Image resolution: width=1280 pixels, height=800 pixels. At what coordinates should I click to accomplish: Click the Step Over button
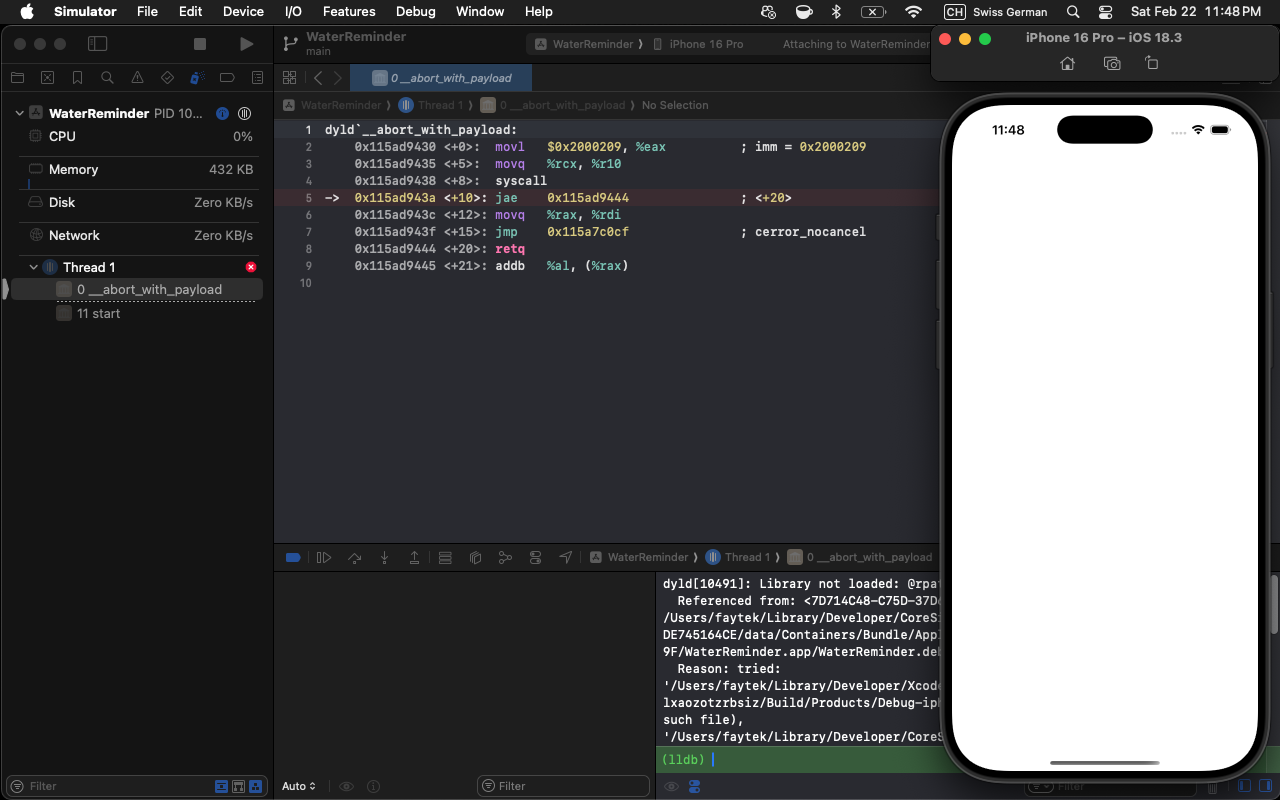(354, 557)
